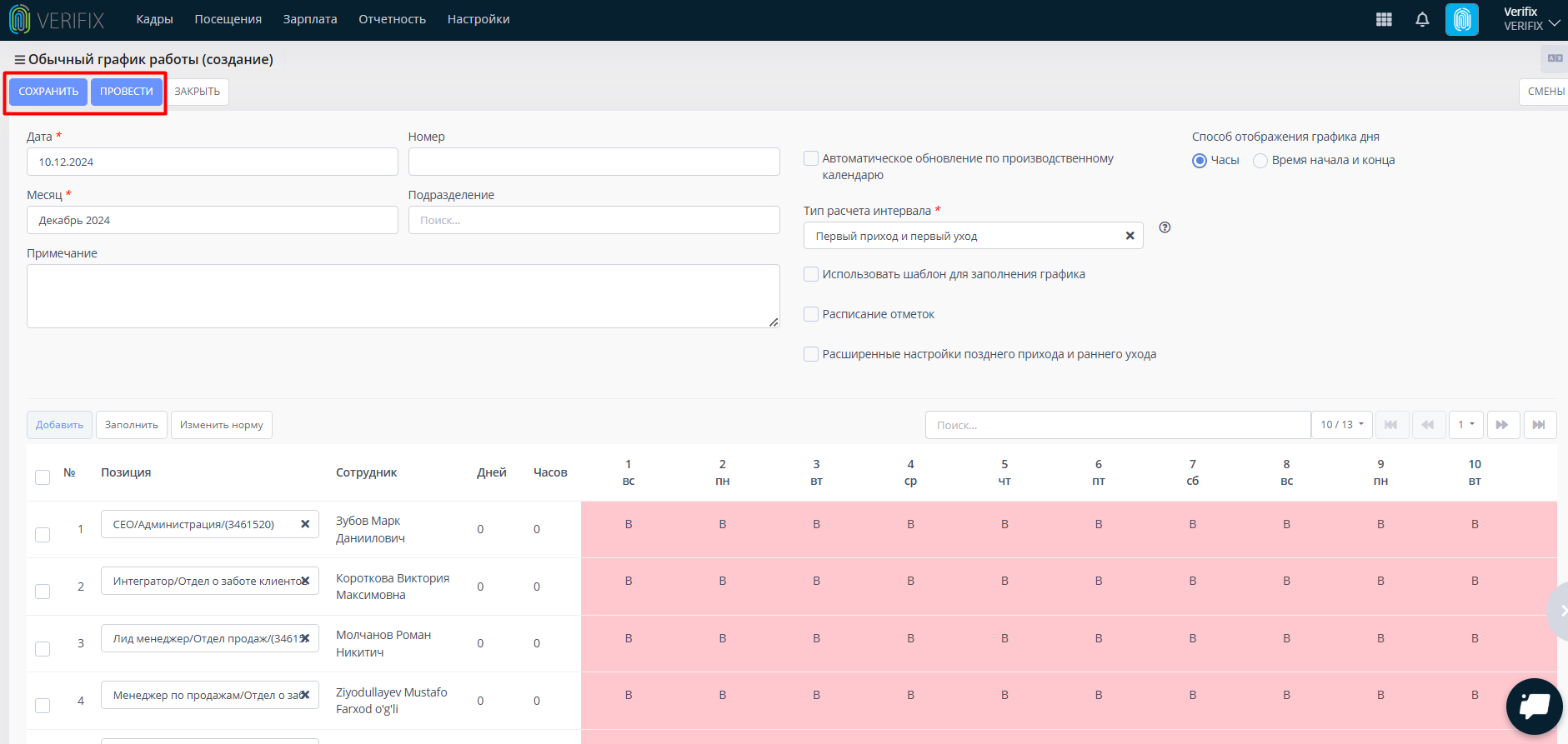The width and height of the screenshot is (1568, 744).
Task: Clear position Лид менеджер field
Action: click(305, 638)
